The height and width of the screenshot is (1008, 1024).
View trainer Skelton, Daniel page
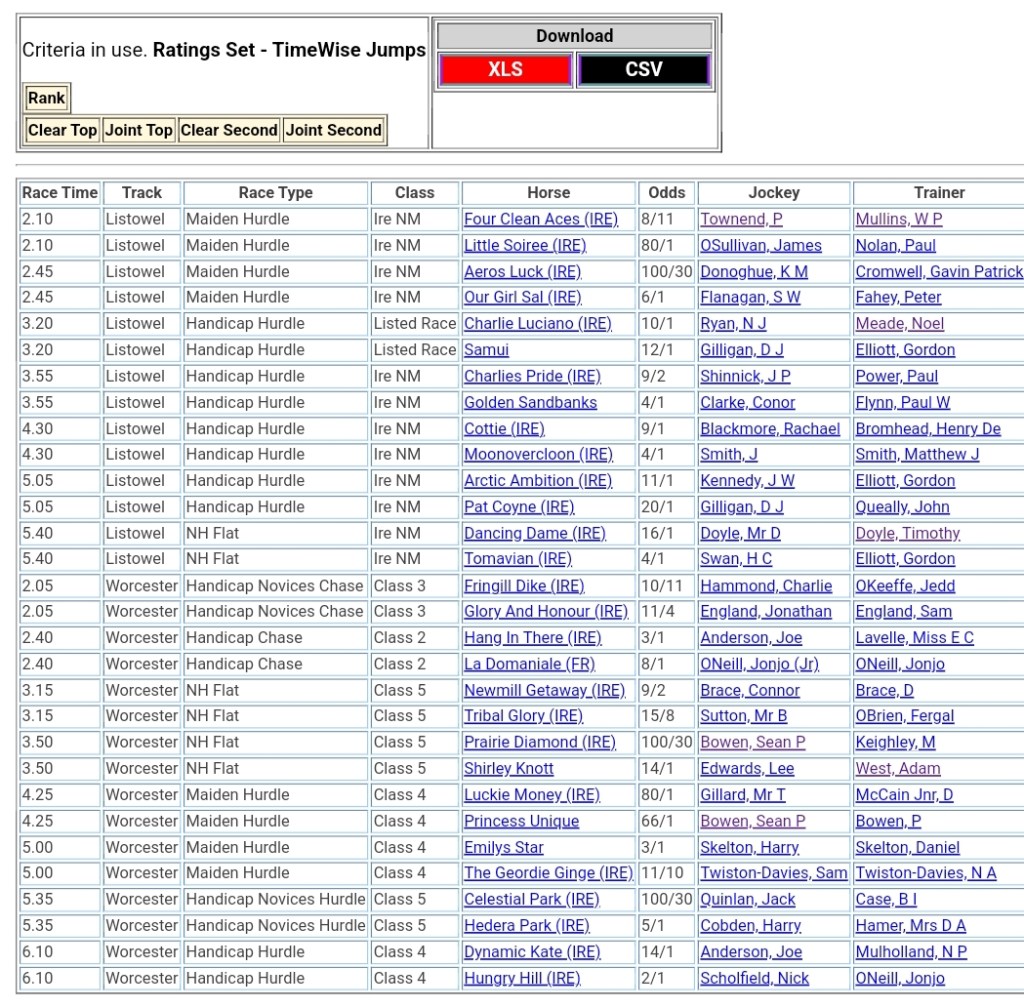[x=907, y=847]
